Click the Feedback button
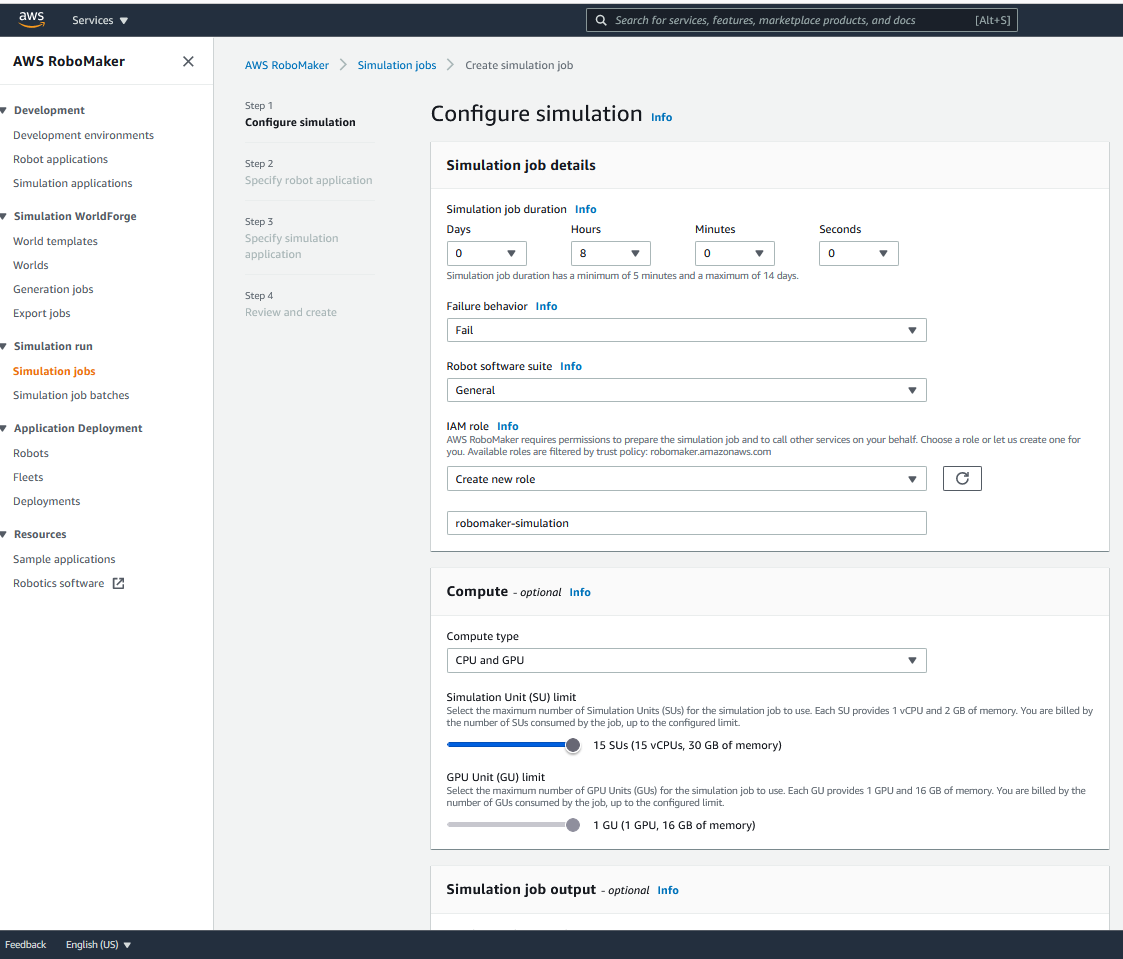This screenshot has width=1123, height=959. [26, 945]
